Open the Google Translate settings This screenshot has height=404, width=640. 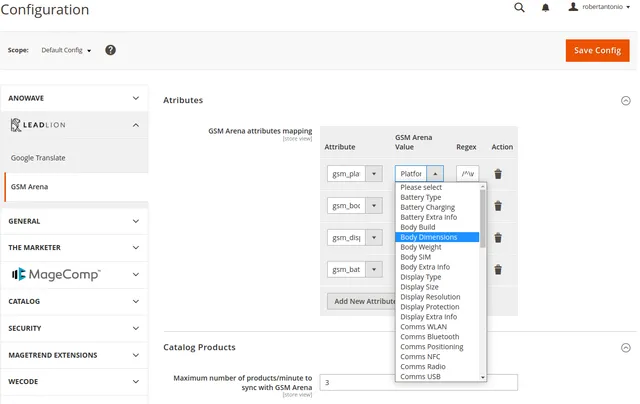(38, 158)
